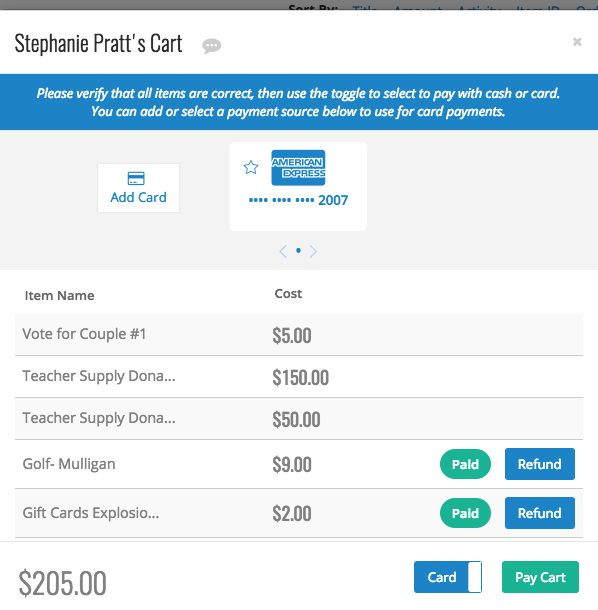598x610 pixels.
Task: Select the carousel page dot indicator
Action: tap(298, 251)
